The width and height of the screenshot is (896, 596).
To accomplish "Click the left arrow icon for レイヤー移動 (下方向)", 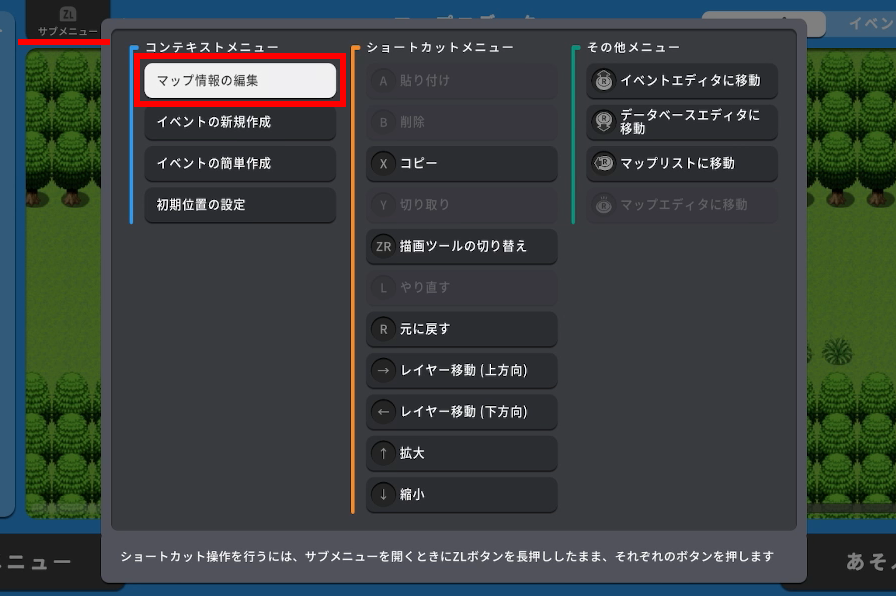I will [x=383, y=412].
